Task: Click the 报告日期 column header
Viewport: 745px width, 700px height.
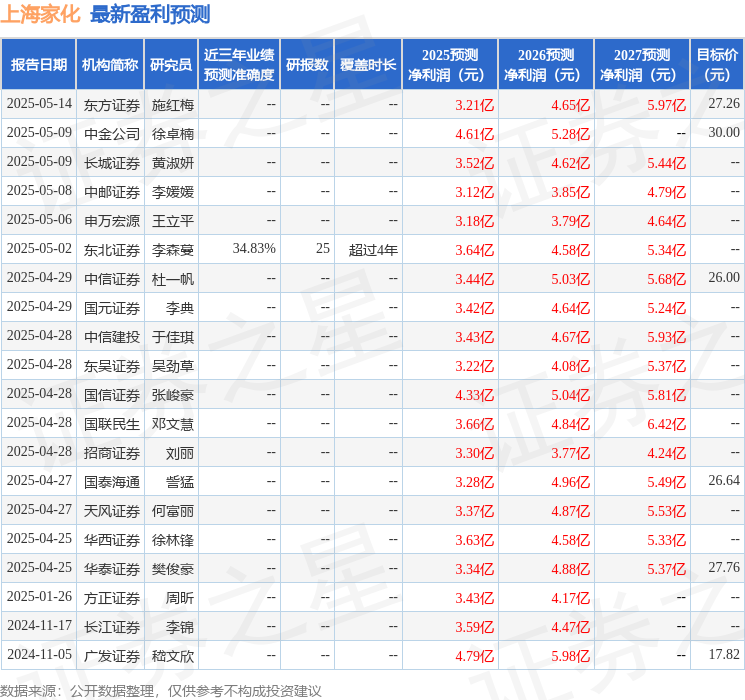Action: pos(38,65)
